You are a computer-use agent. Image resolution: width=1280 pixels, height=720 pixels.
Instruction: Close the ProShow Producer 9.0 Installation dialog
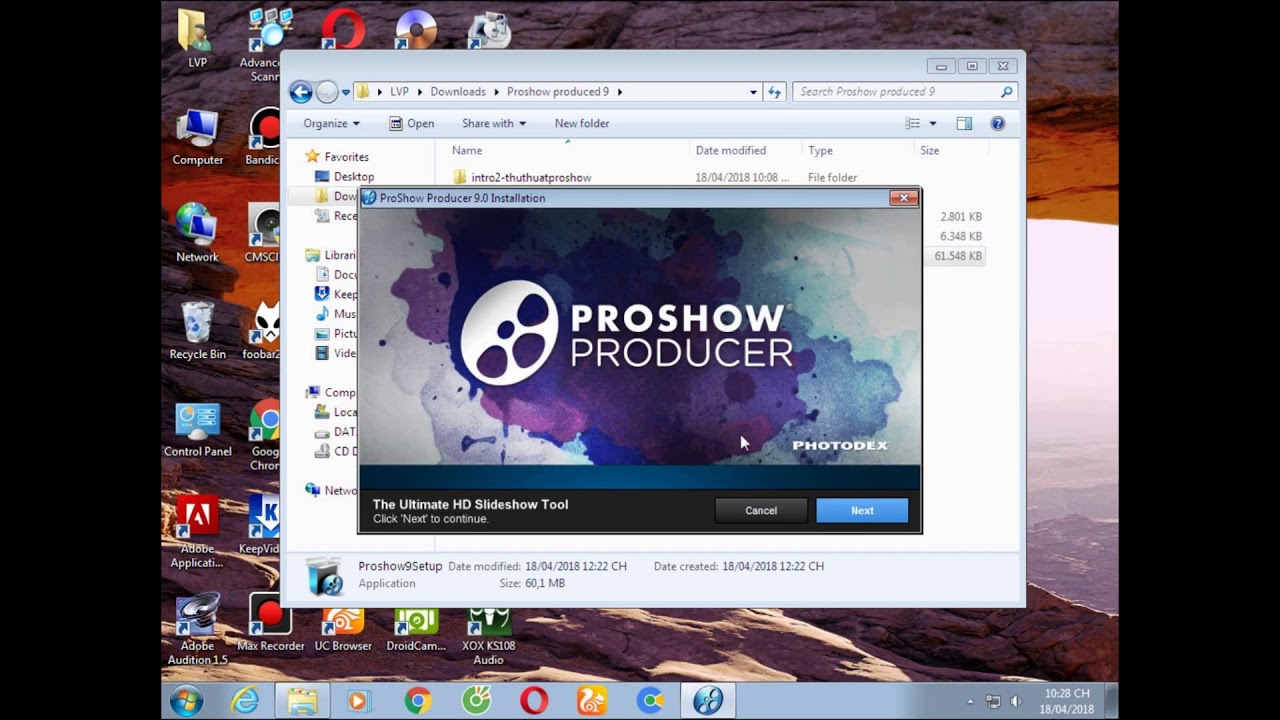pyautogui.click(x=904, y=198)
